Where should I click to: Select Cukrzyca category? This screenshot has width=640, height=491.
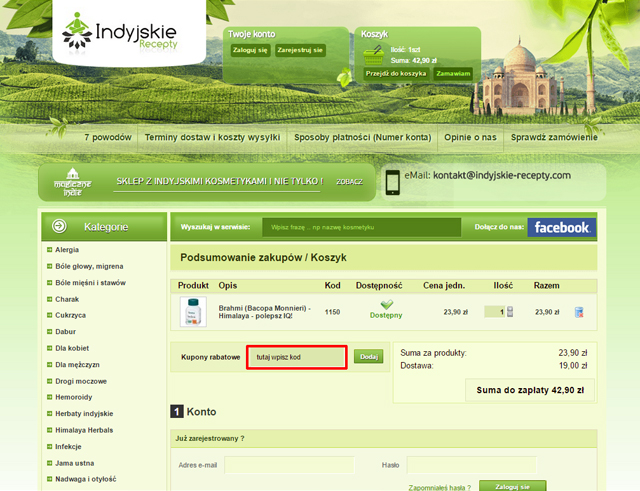click(70, 315)
